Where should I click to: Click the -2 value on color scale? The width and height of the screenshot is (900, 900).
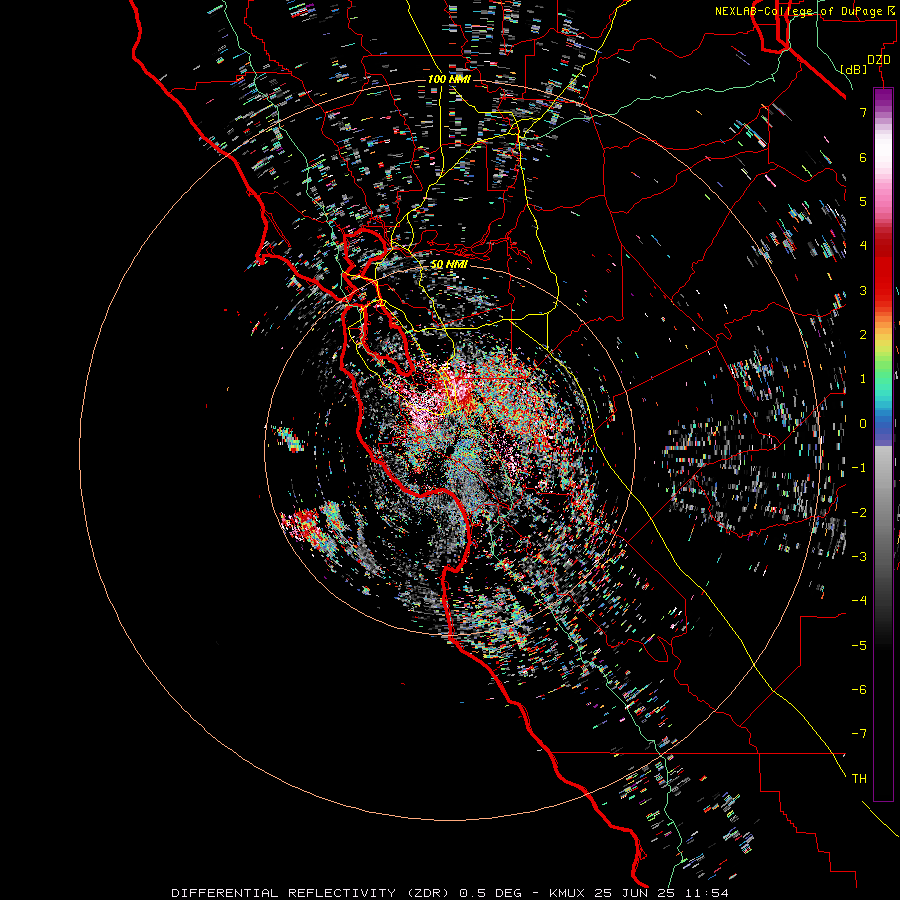[859, 513]
